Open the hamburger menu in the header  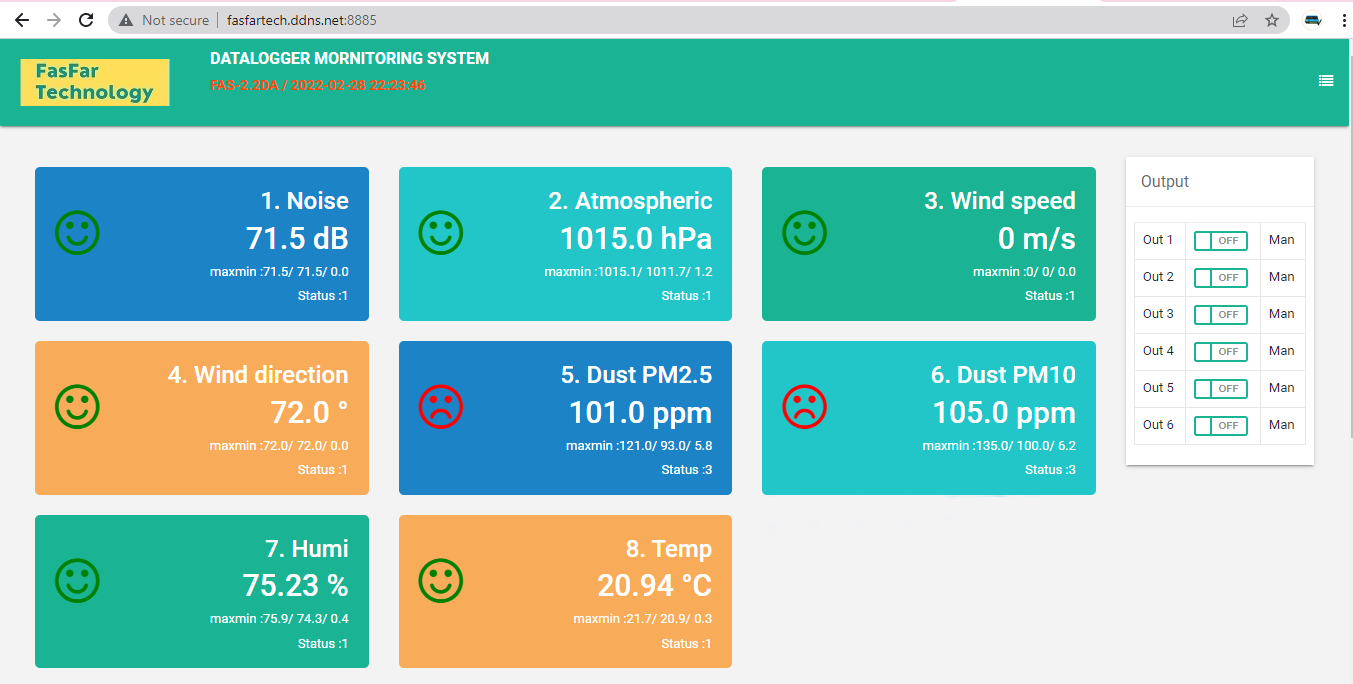coord(1326,81)
